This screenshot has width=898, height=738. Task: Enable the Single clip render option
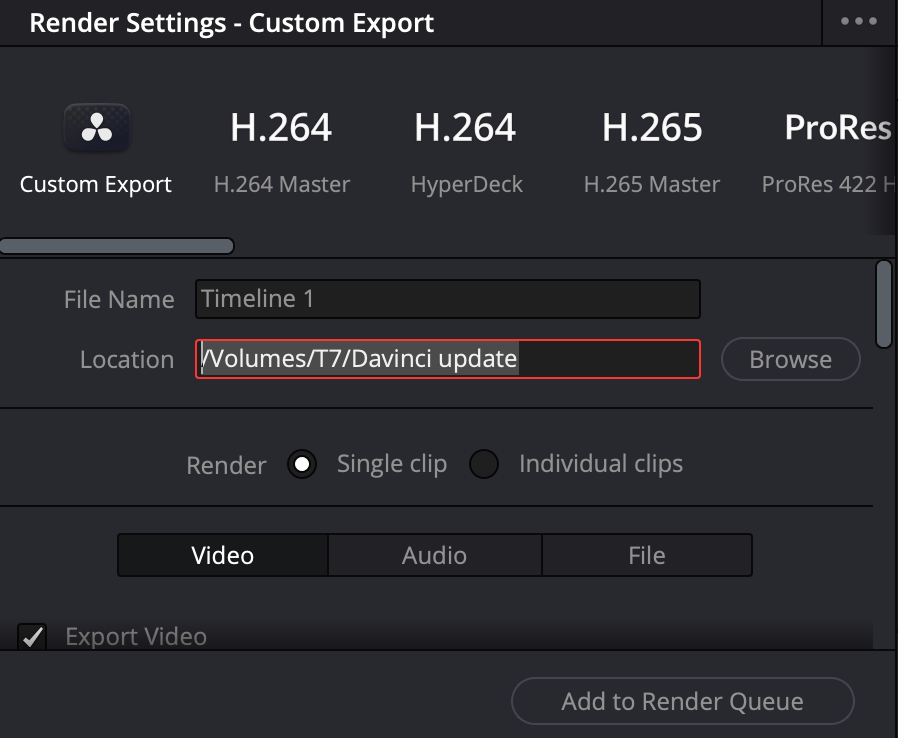tap(302, 465)
